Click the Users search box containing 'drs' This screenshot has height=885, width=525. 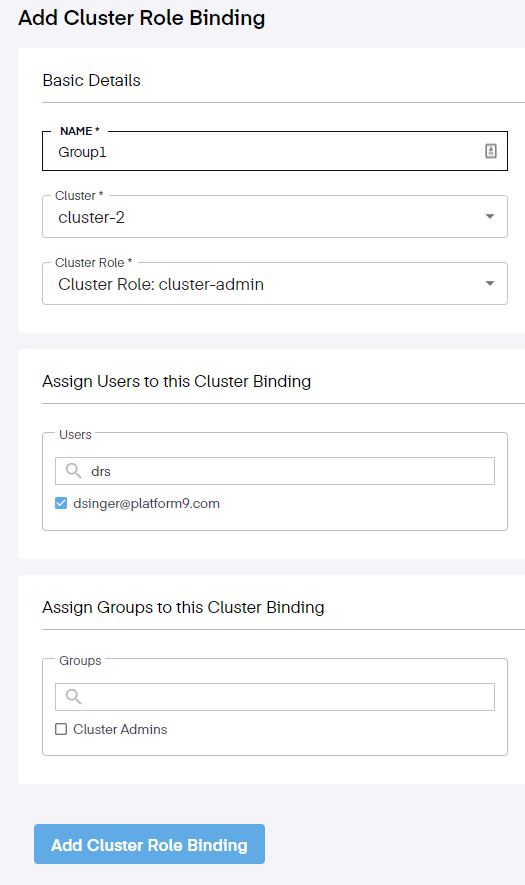[x=275, y=471]
